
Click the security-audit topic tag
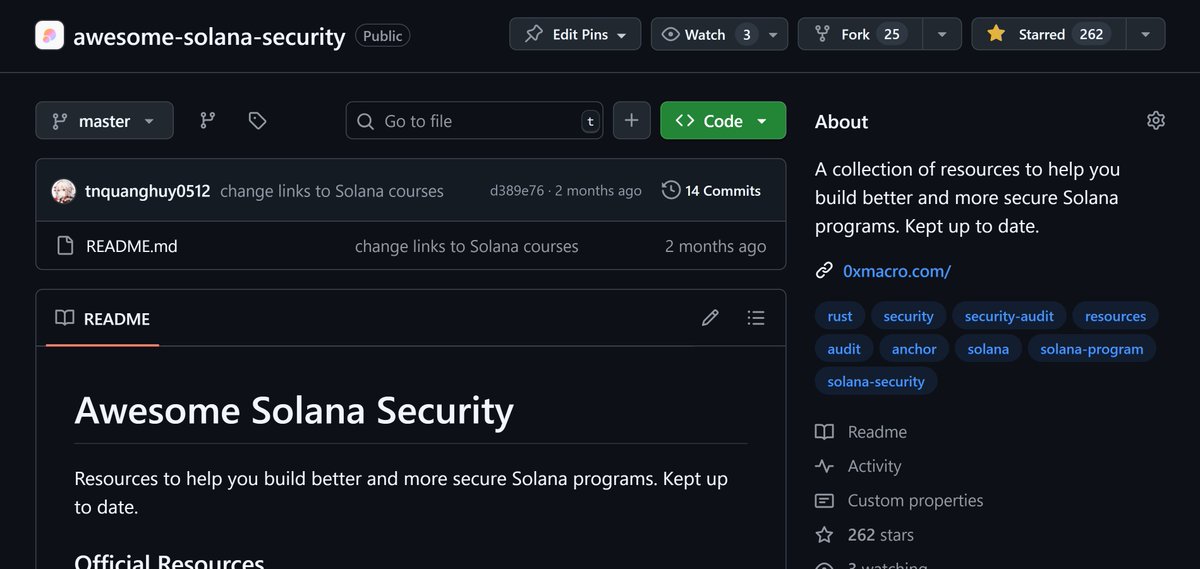click(1009, 316)
